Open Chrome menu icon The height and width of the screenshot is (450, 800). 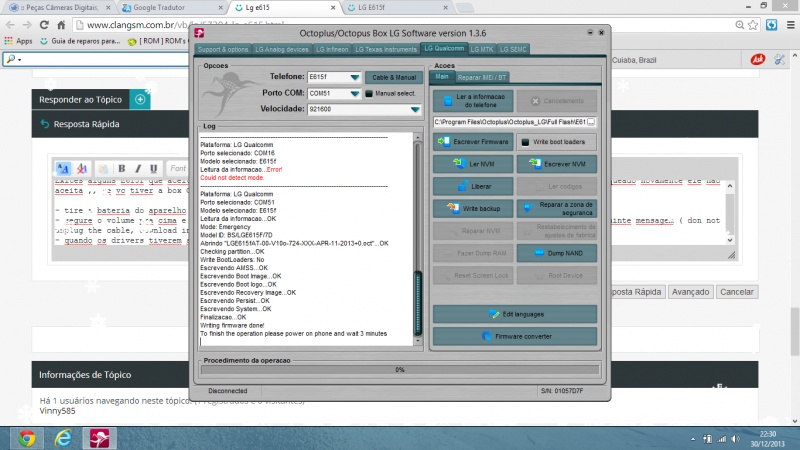[790, 25]
